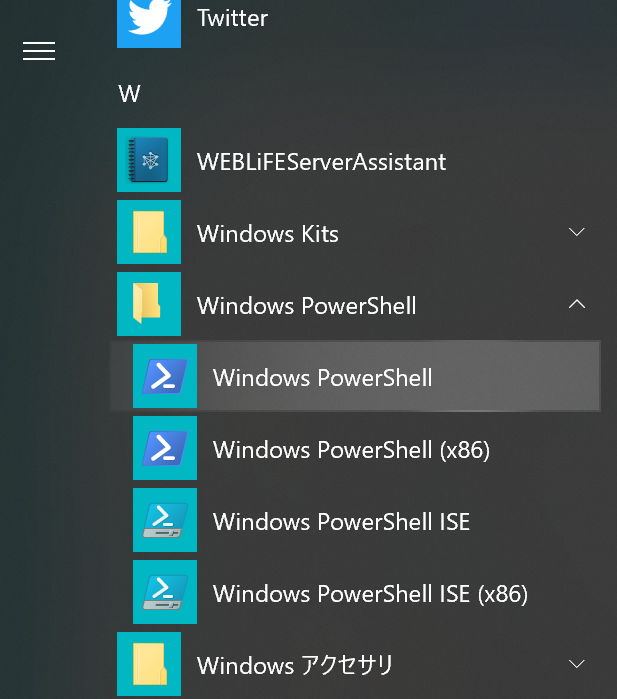Open Windows PowerShell ISE (x86) label
Viewport: 617px width, 699px height.
pos(370,593)
